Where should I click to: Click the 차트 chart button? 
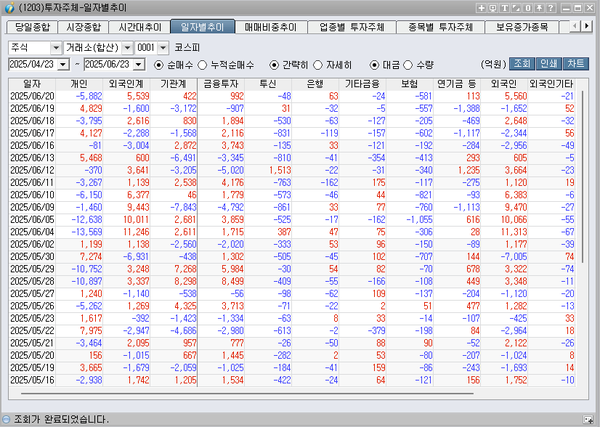click(x=576, y=64)
